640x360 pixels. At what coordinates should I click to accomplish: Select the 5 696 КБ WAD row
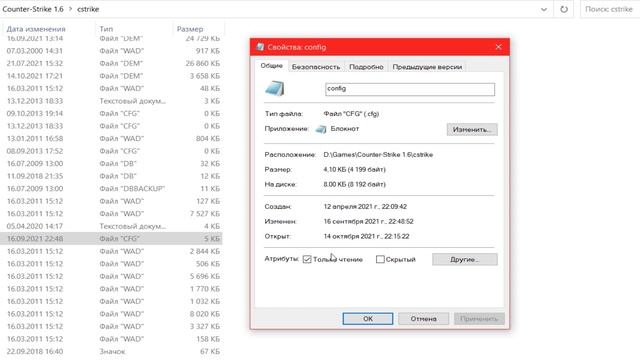111,276
